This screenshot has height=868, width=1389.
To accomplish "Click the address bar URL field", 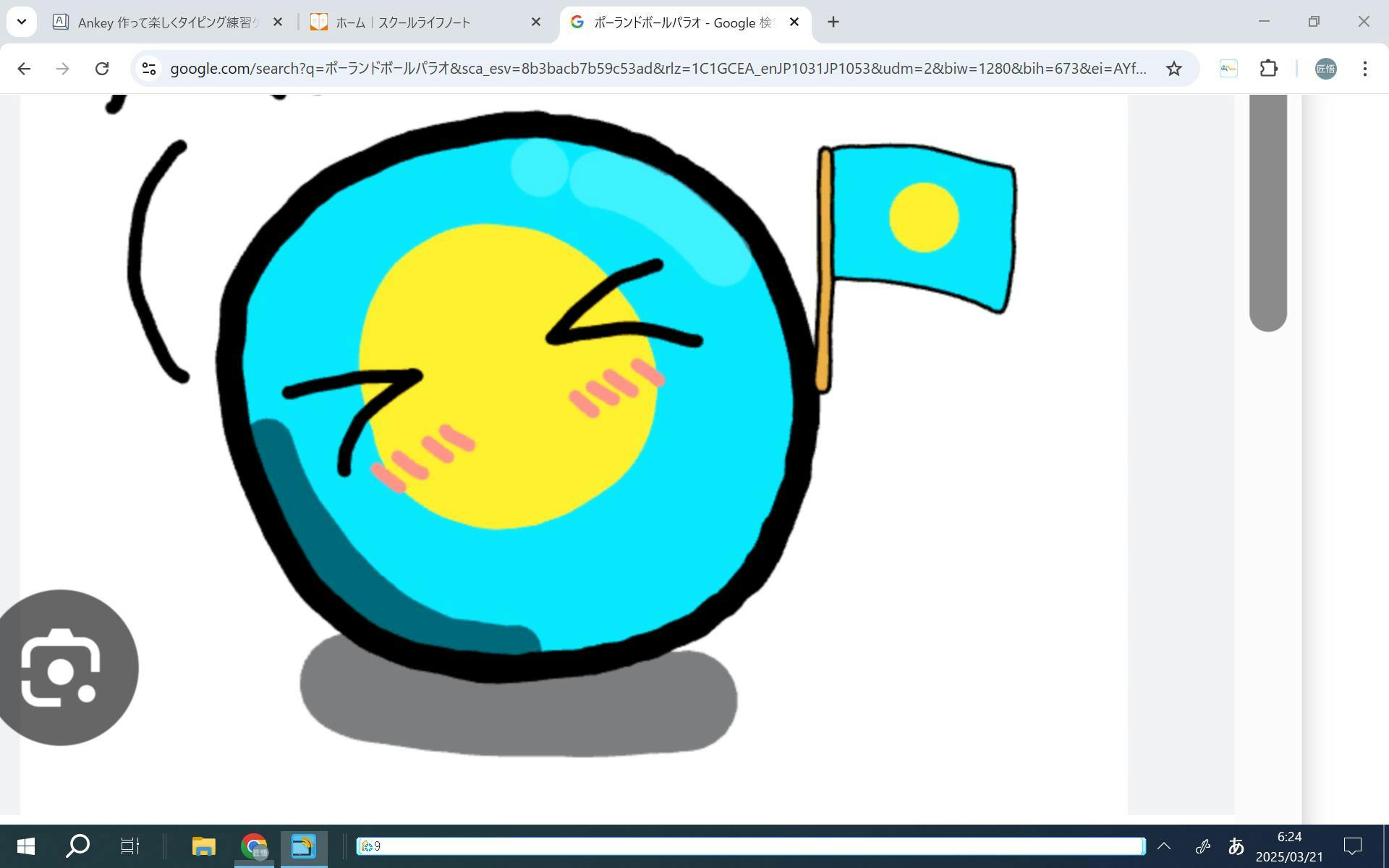I will [x=651, y=69].
